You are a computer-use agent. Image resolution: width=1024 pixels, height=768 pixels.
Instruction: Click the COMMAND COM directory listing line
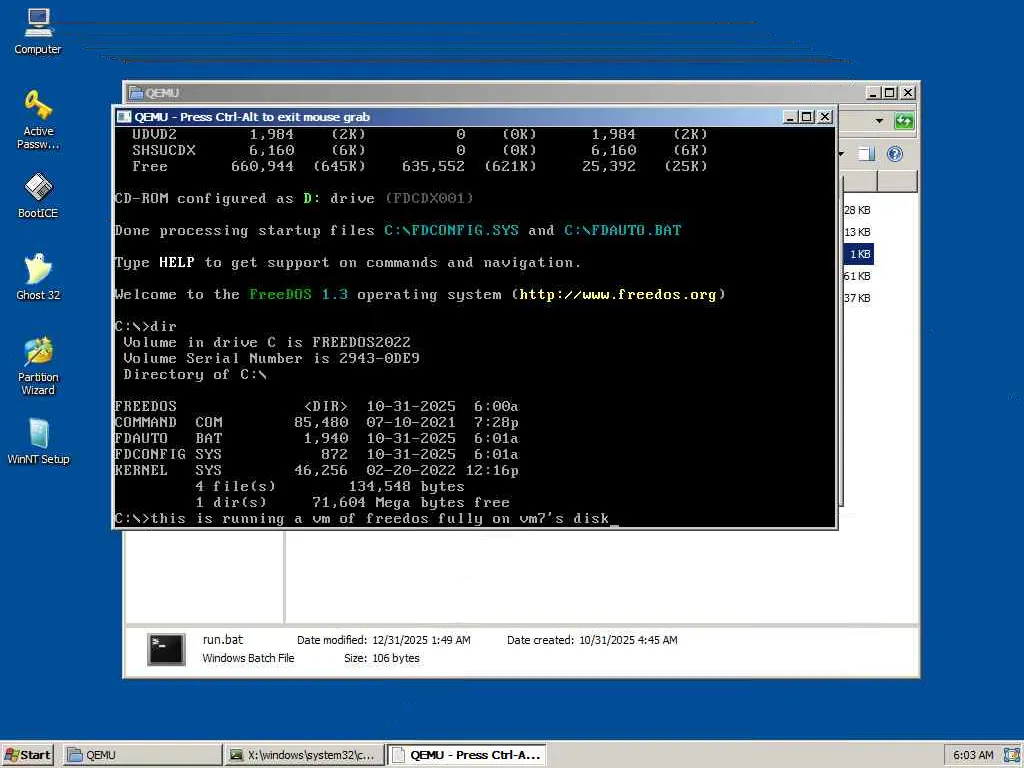point(317,423)
